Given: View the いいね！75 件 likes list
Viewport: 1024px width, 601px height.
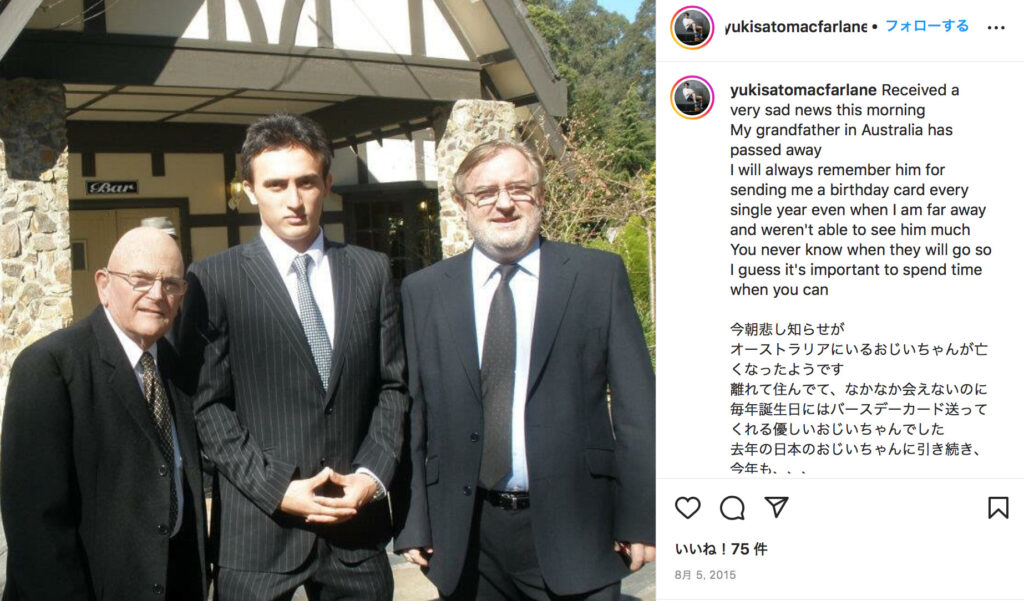Looking at the screenshot, I should (720, 549).
